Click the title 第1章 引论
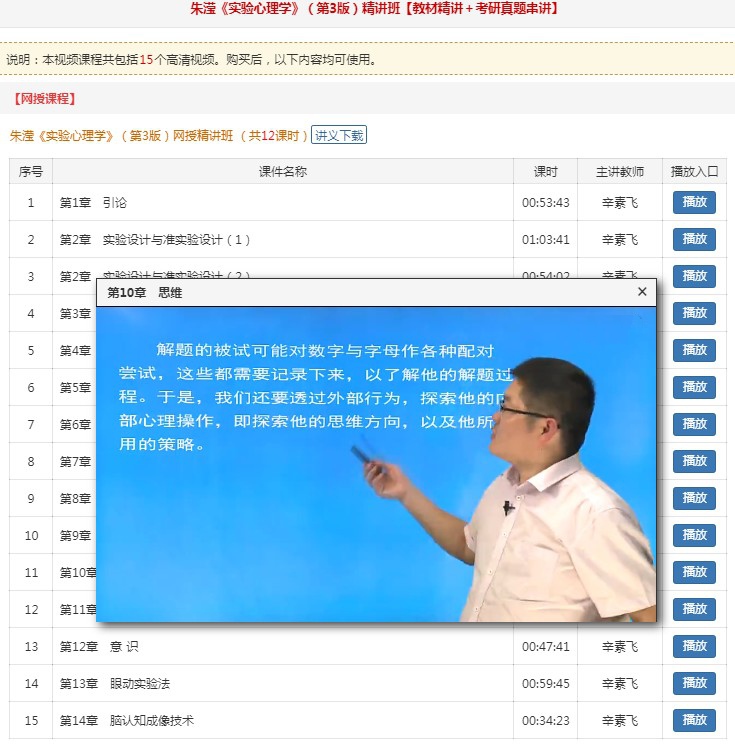Screen dimensions: 735x752 (93, 202)
